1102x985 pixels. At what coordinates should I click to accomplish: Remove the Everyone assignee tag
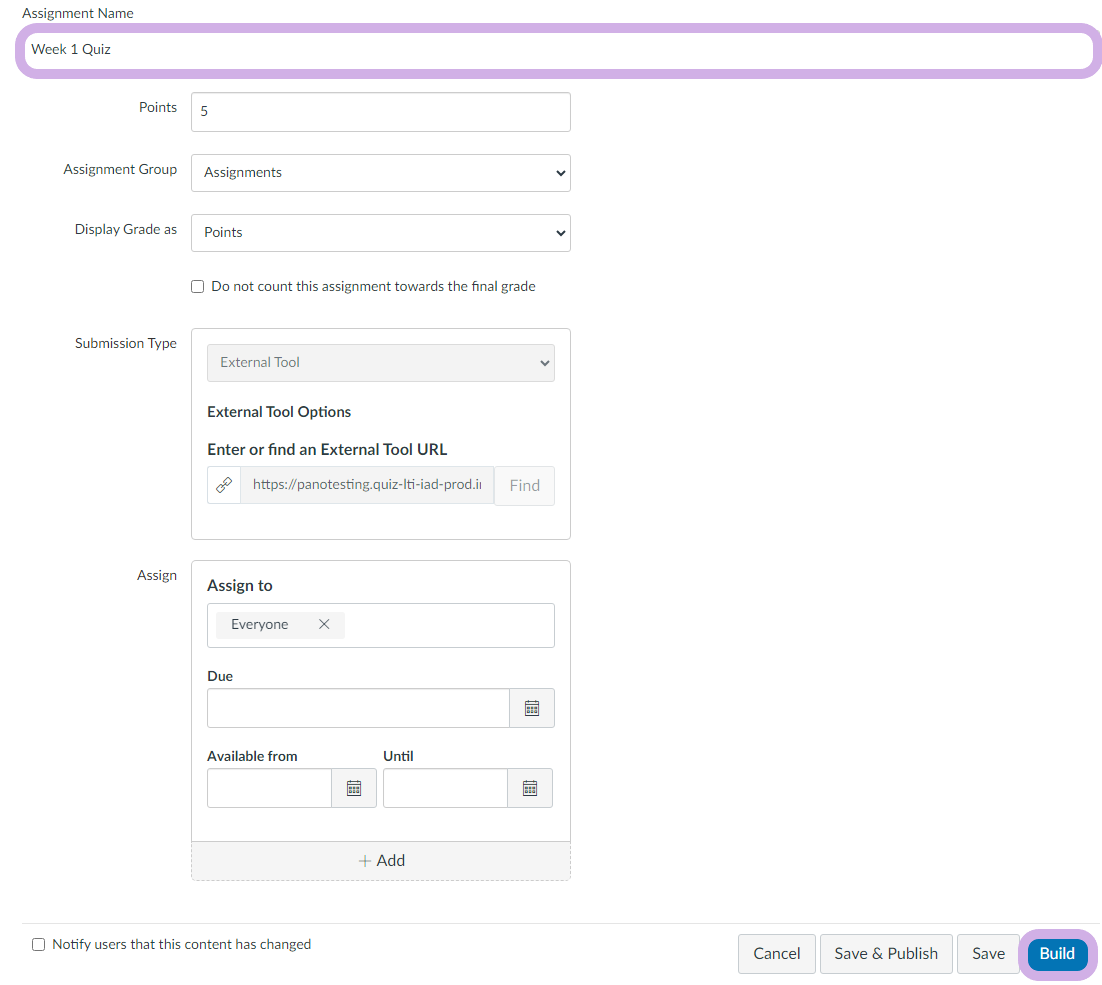coord(324,624)
